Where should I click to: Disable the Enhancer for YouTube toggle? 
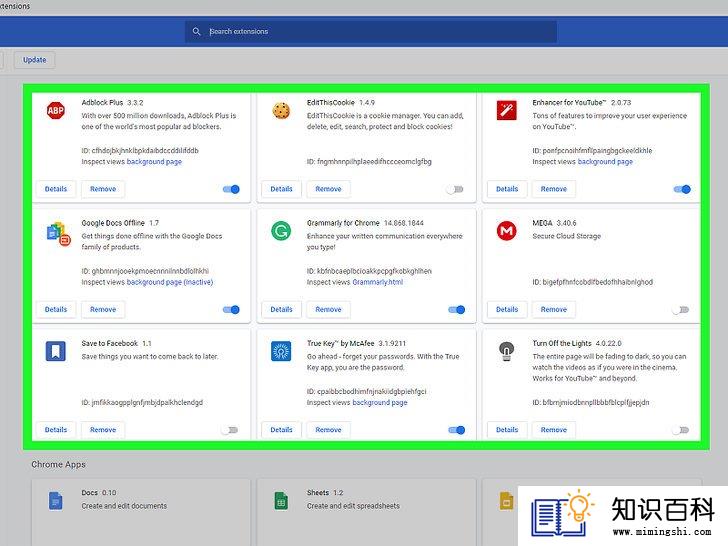coord(682,189)
